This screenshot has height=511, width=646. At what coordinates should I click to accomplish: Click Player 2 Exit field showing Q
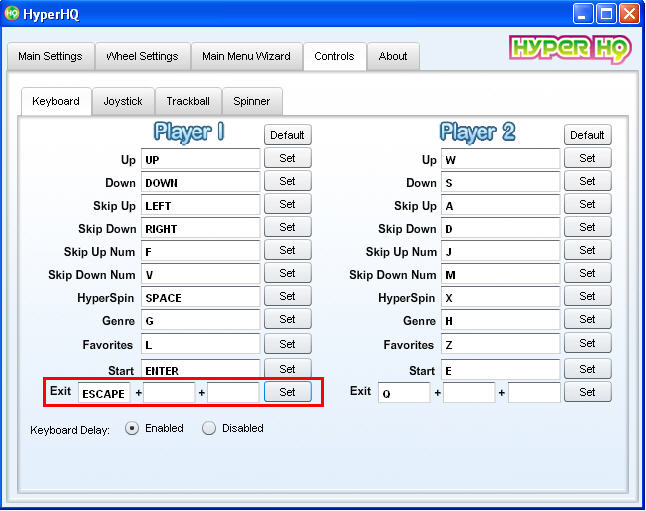tap(404, 393)
